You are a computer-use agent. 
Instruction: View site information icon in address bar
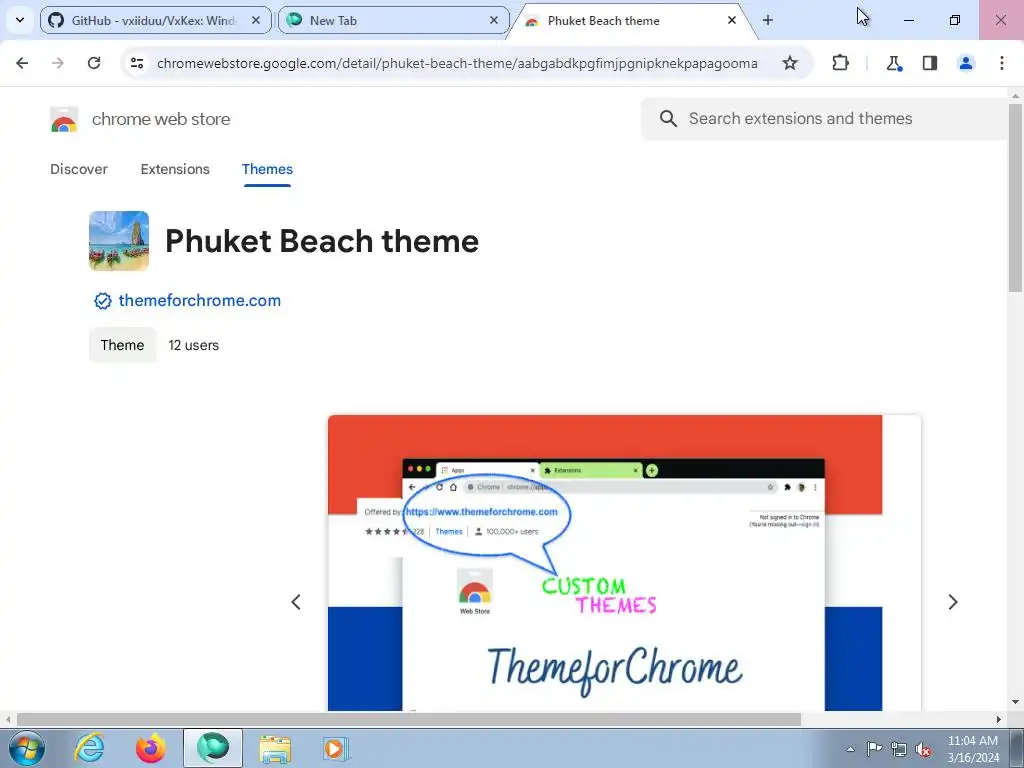click(137, 63)
